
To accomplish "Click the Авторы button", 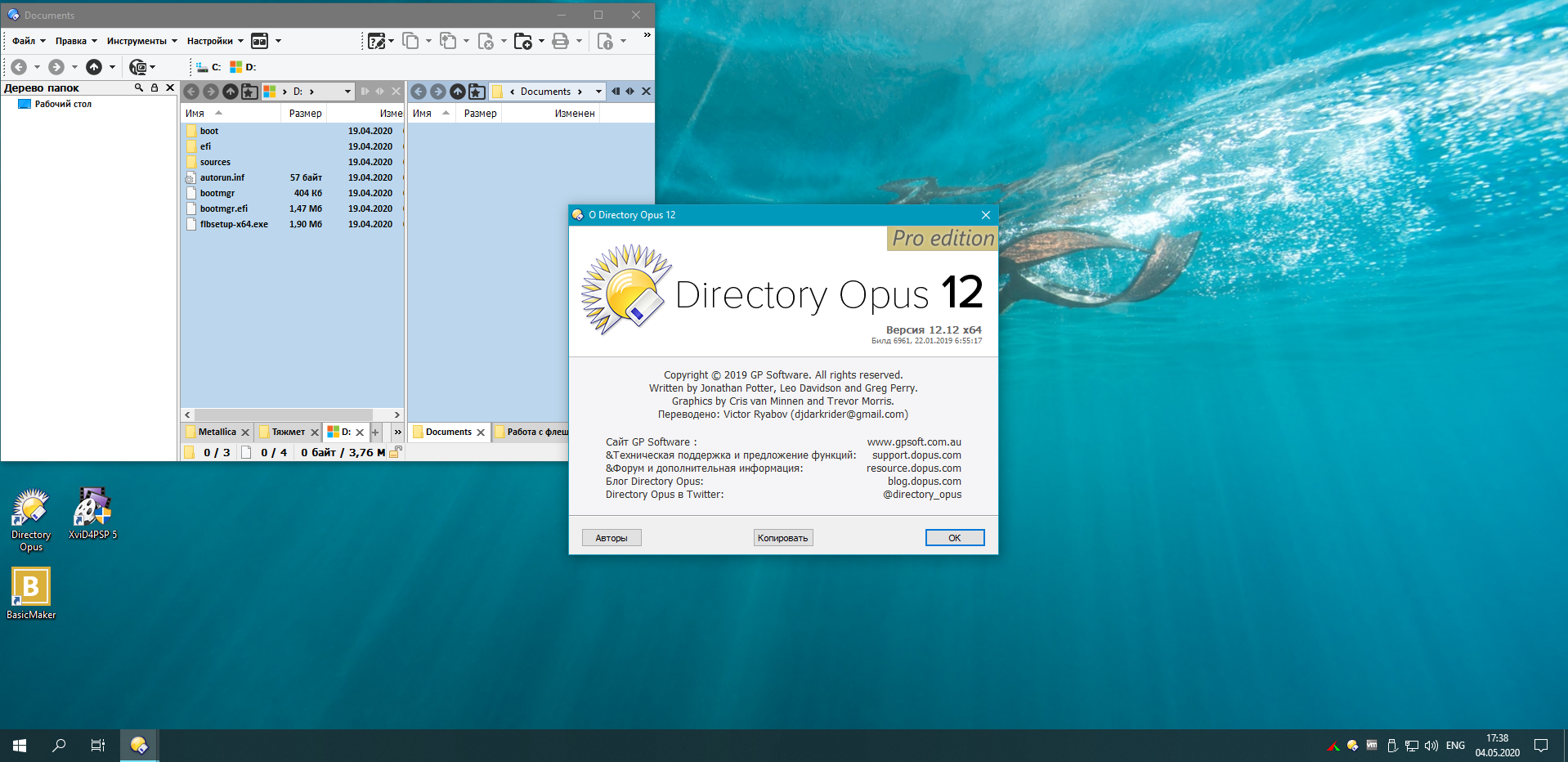I will [612, 538].
